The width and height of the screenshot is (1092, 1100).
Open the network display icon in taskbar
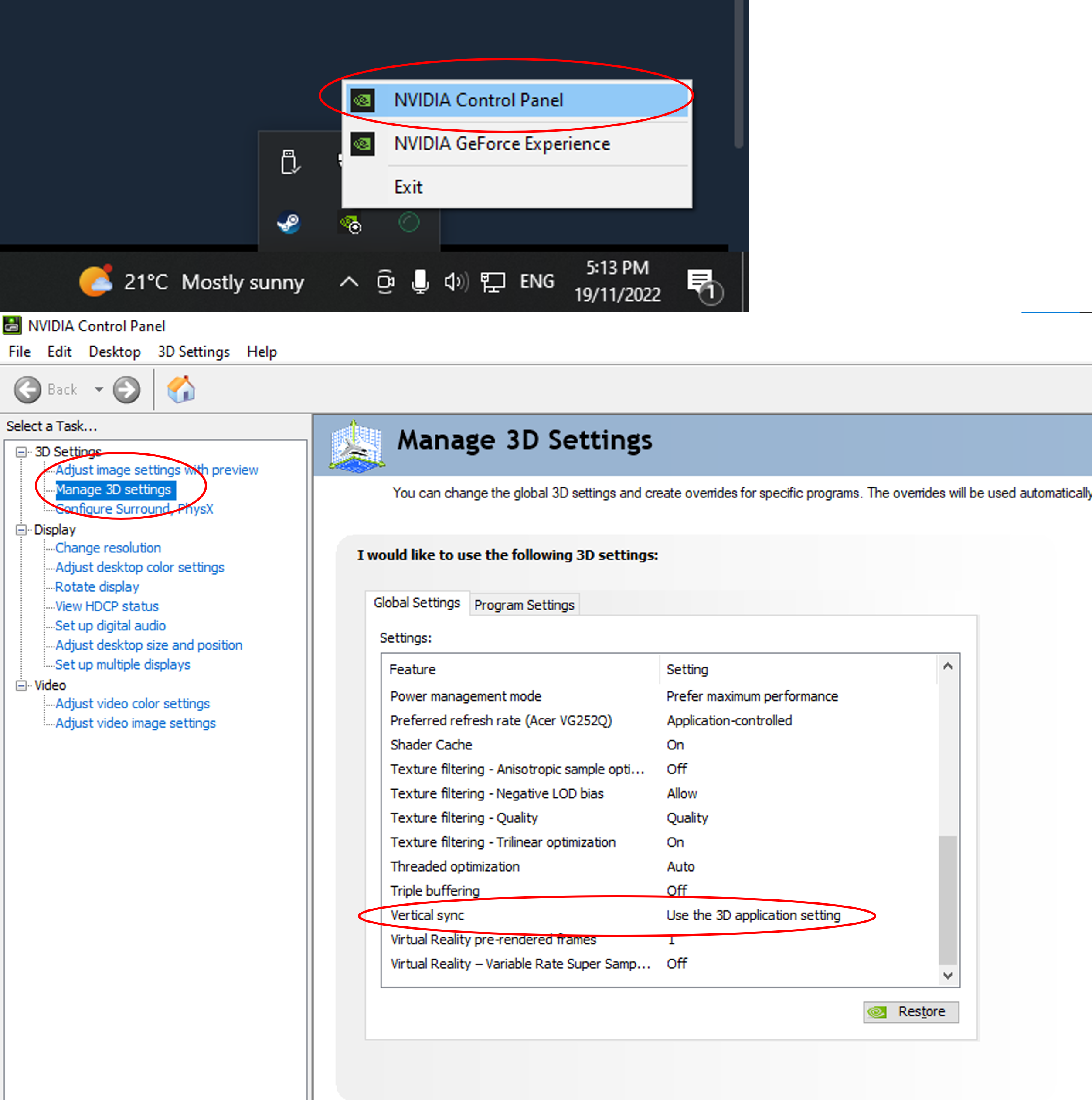[493, 282]
